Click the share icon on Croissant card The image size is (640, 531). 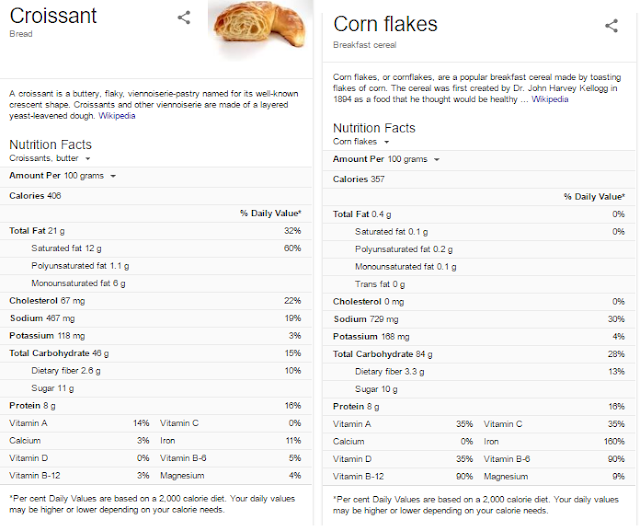[x=184, y=18]
